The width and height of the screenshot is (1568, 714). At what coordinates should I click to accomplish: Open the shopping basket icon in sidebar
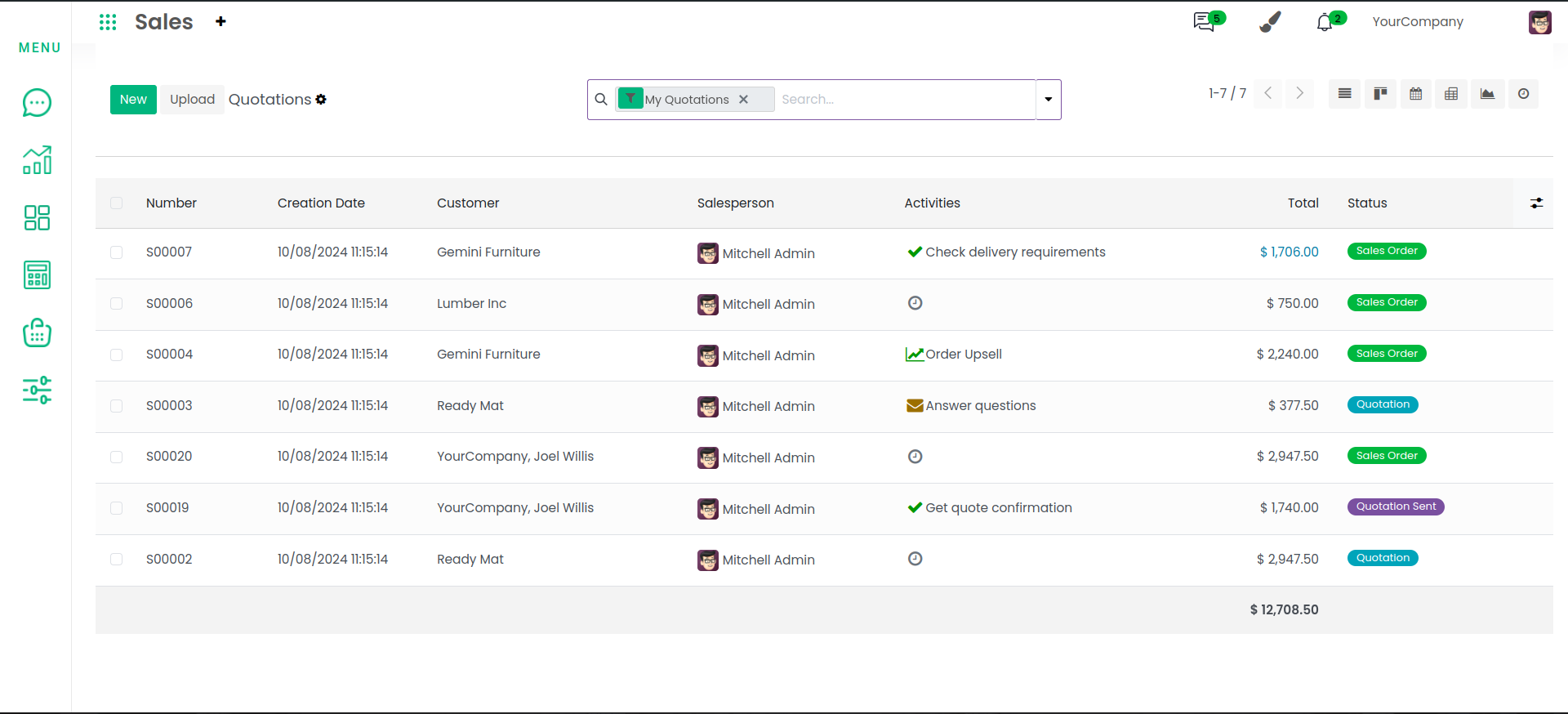[37, 332]
